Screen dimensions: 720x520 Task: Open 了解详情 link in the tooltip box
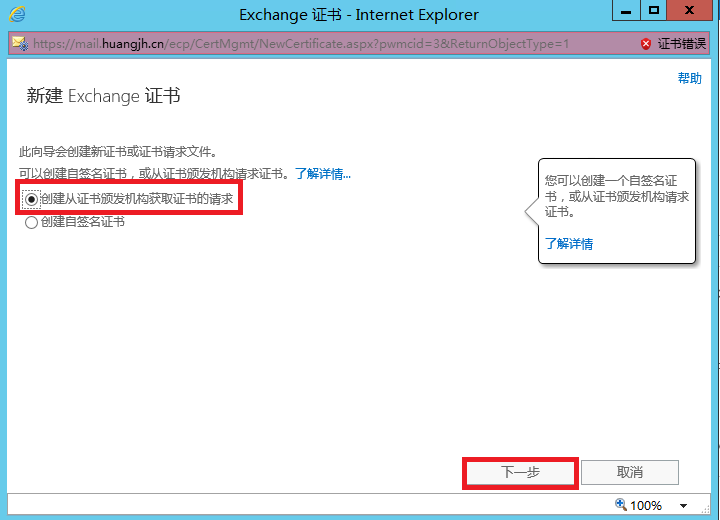568,243
